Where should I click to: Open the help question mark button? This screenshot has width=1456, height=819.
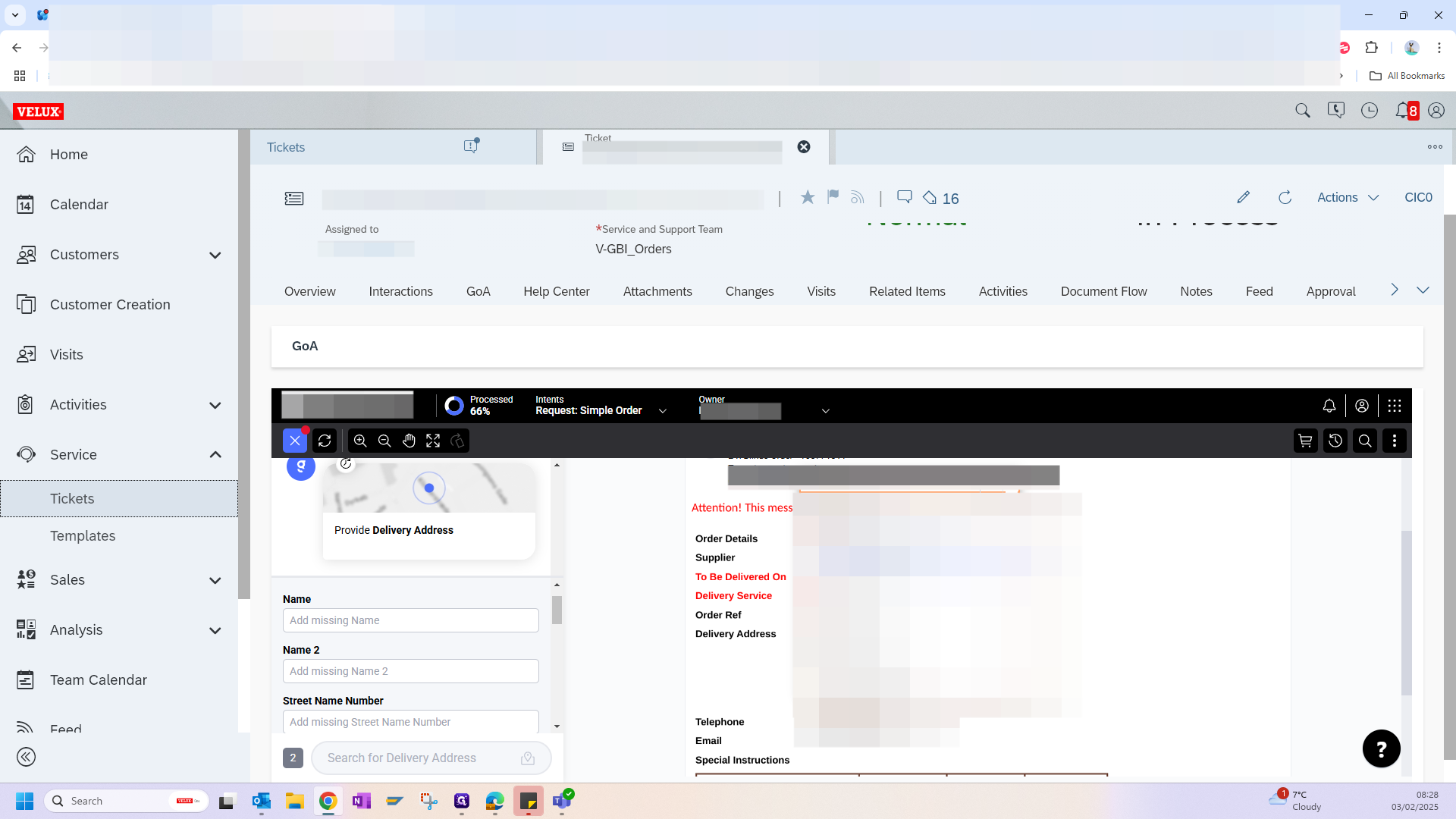coord(1382,749)
